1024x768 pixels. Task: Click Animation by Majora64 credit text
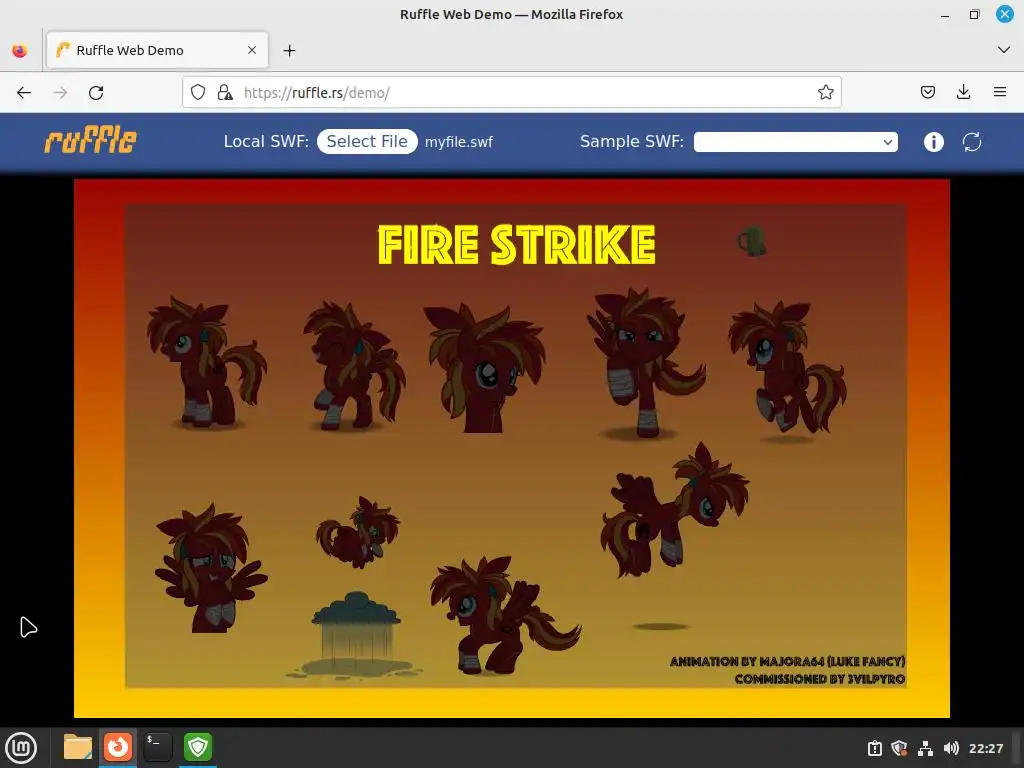[x=787, y=662]
